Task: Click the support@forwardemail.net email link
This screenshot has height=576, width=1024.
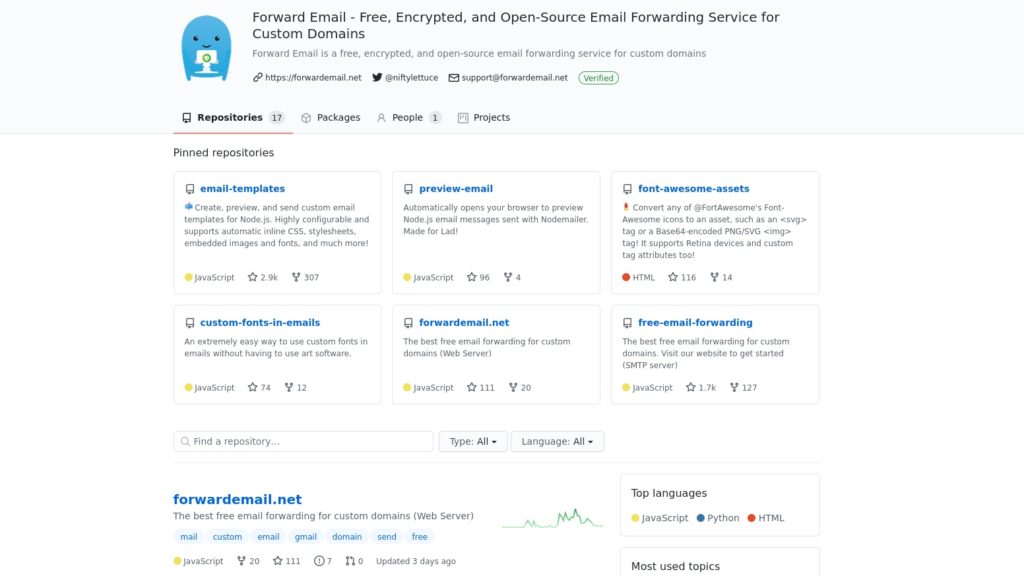Action: pos(514,77)
